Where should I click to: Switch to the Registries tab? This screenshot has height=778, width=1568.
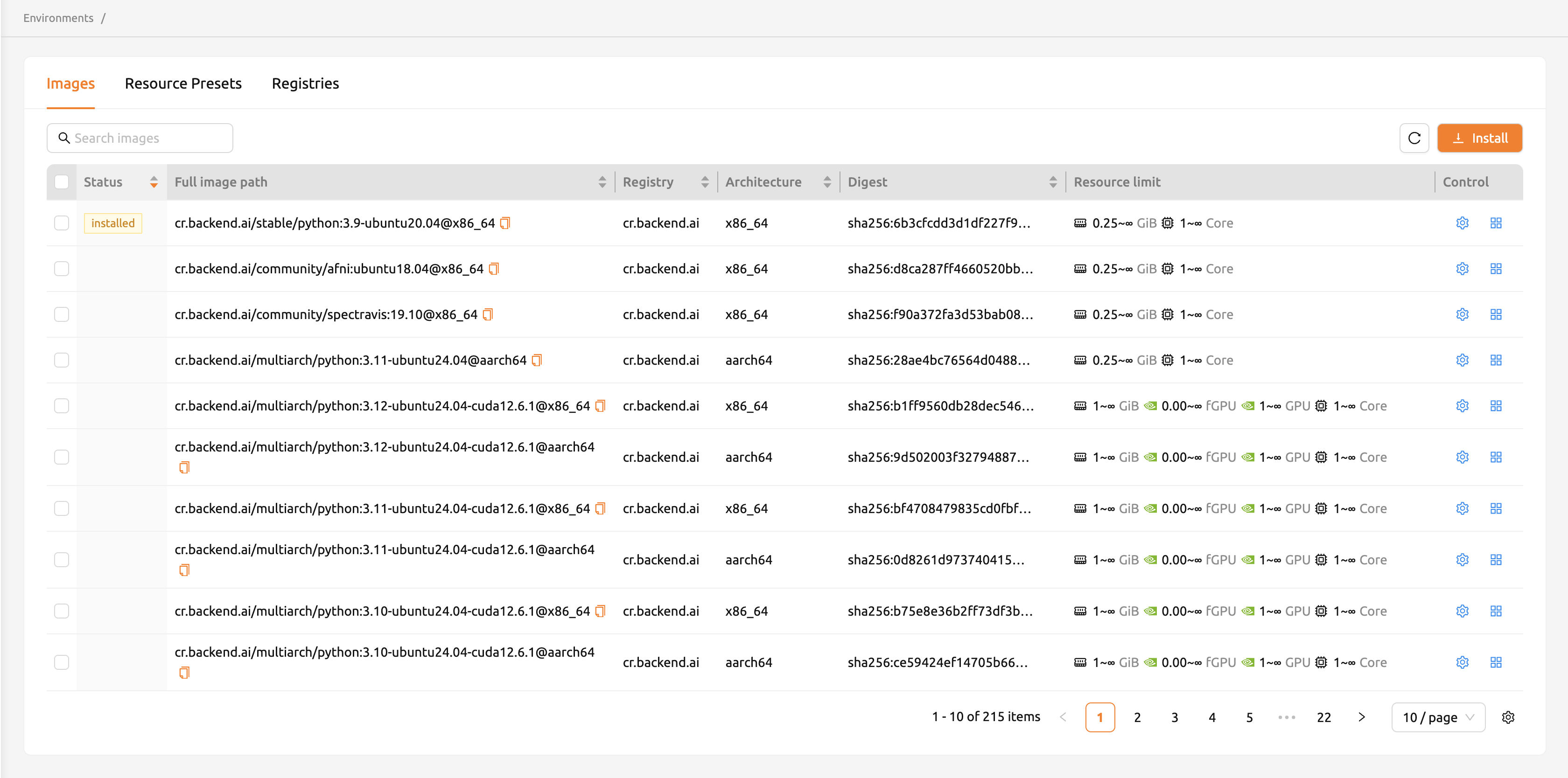(305, 83)
